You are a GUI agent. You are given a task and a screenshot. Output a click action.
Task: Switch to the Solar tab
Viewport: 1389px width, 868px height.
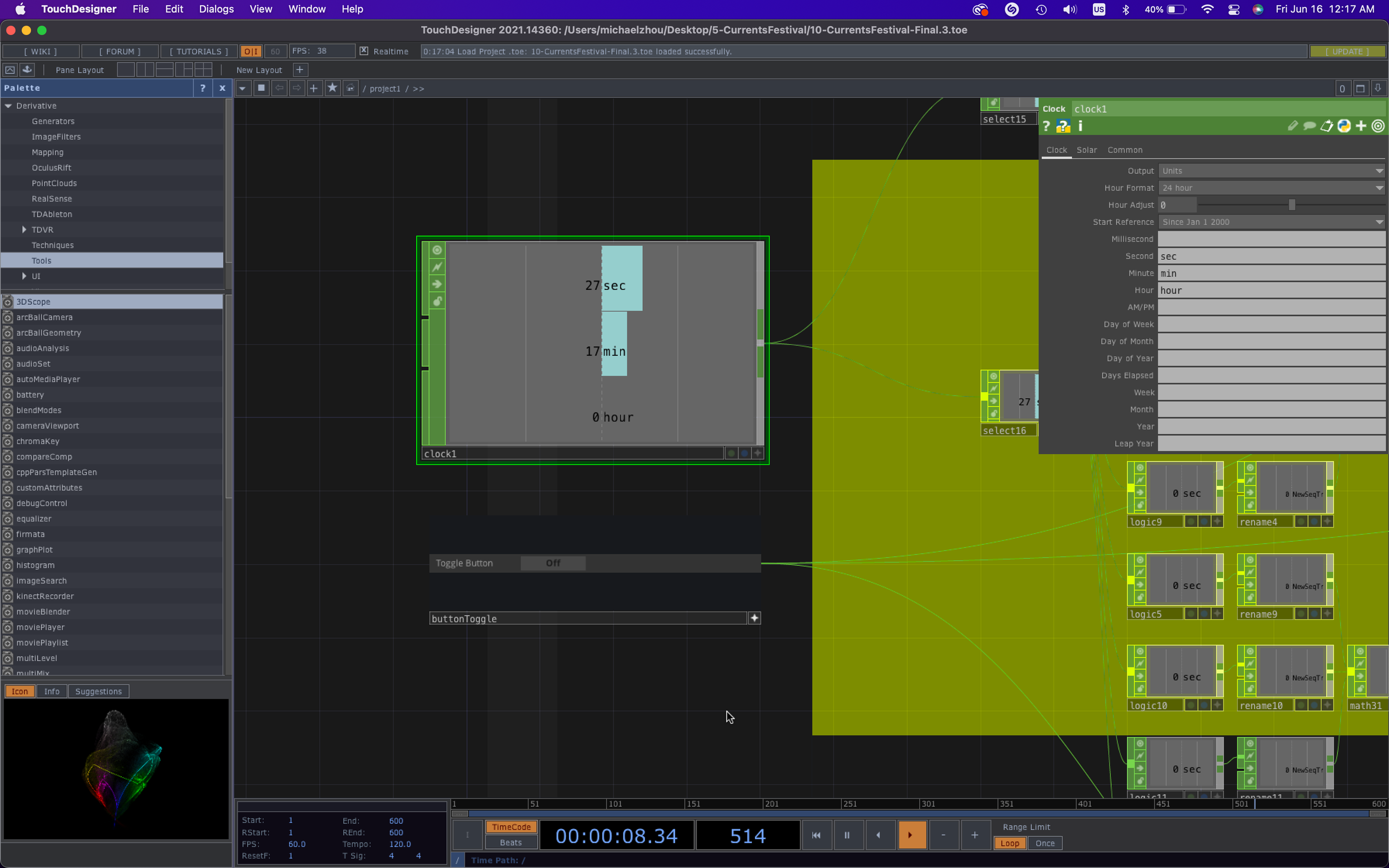coord(1086,150)
